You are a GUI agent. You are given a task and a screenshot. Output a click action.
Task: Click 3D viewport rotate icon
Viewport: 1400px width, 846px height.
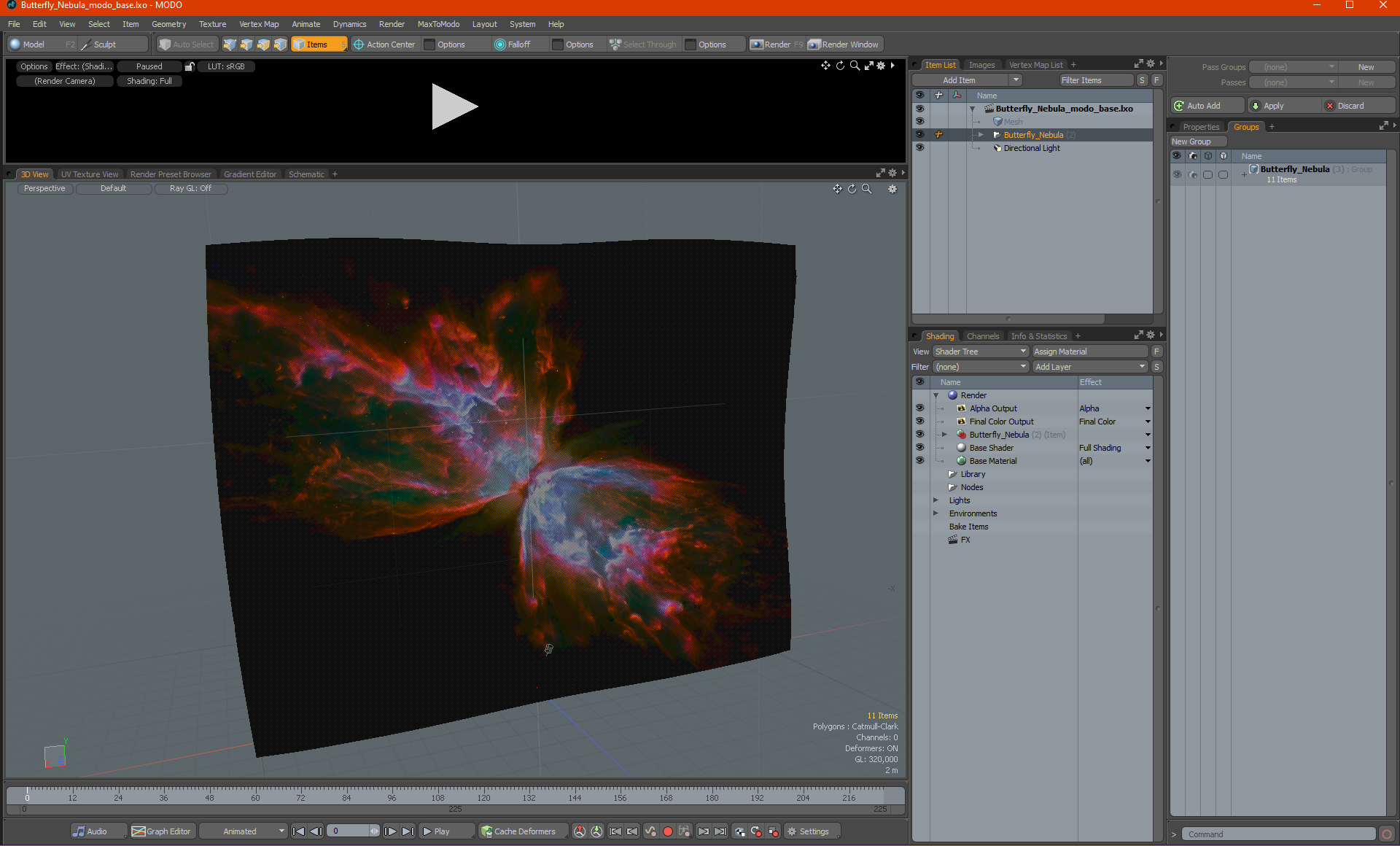(852, 189)
